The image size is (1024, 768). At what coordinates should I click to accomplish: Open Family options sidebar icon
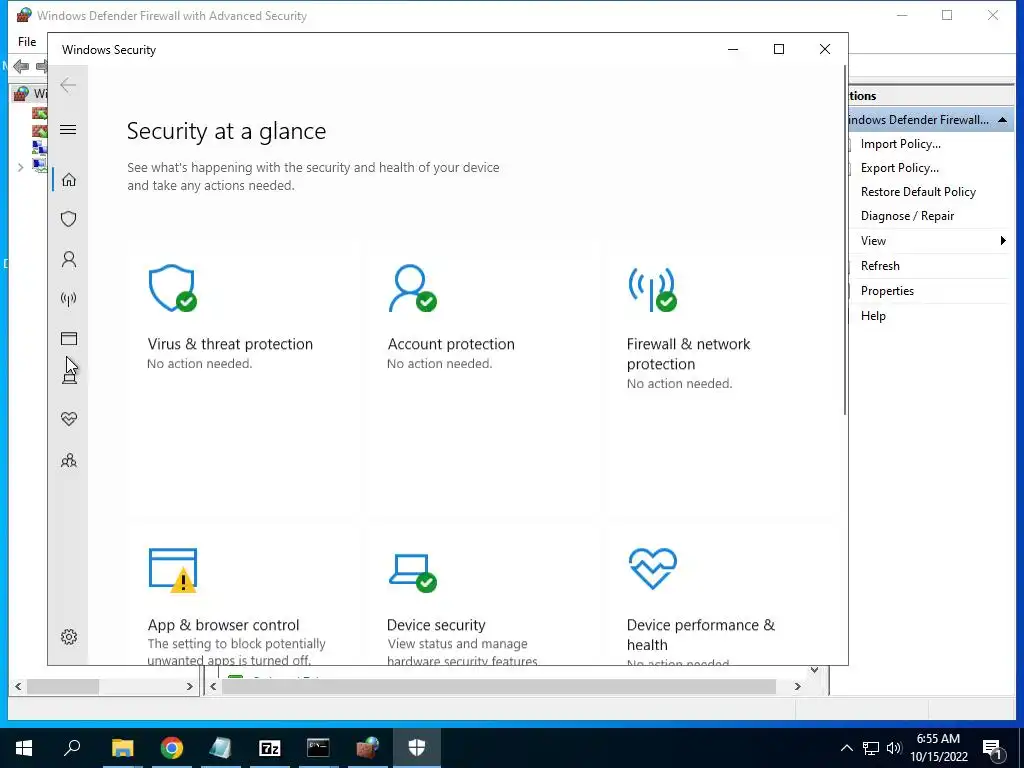point(69,461)
